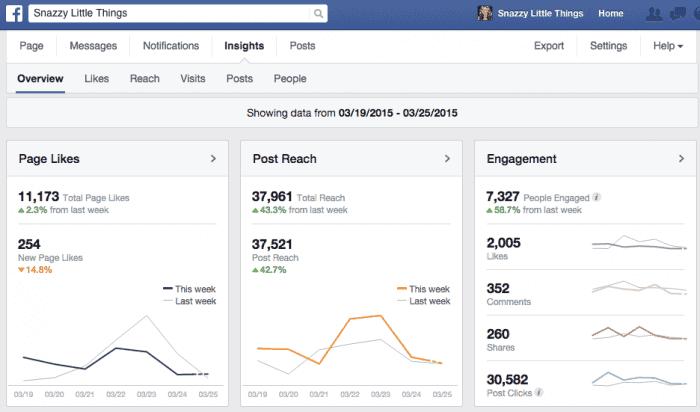The height and width of the screenshot is (412, 700).
Task: Switch to the People sub-tab
Action: click(290, 79)
